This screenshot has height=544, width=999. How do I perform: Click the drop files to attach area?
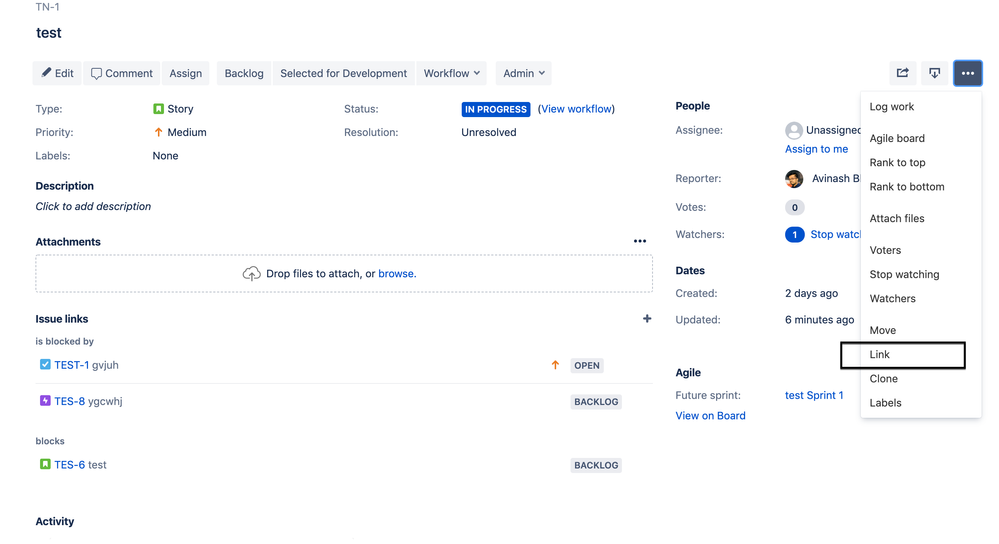click(344, 273)
